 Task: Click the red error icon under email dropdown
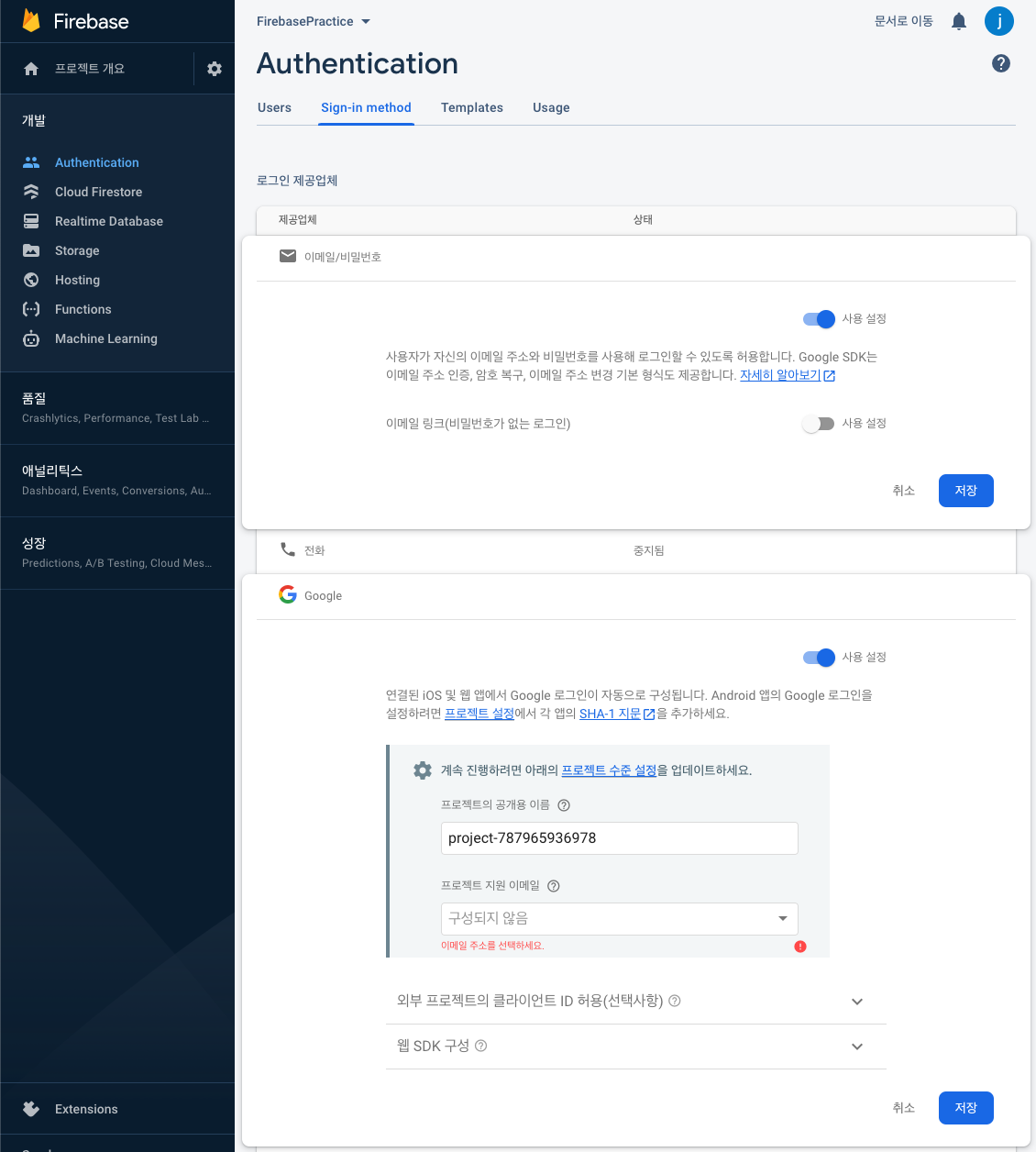(x=800, y=947)
